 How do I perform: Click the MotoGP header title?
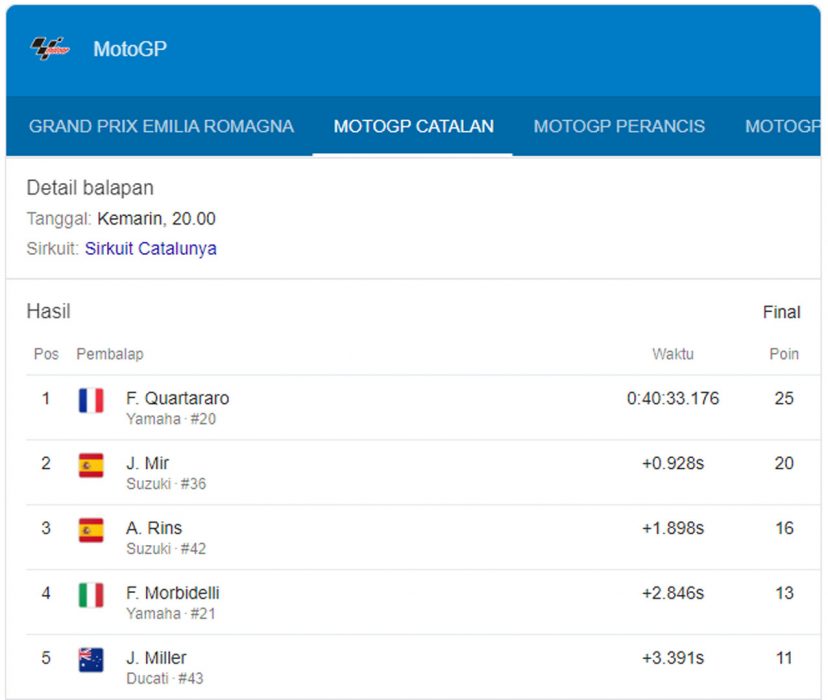pos(130,49)
